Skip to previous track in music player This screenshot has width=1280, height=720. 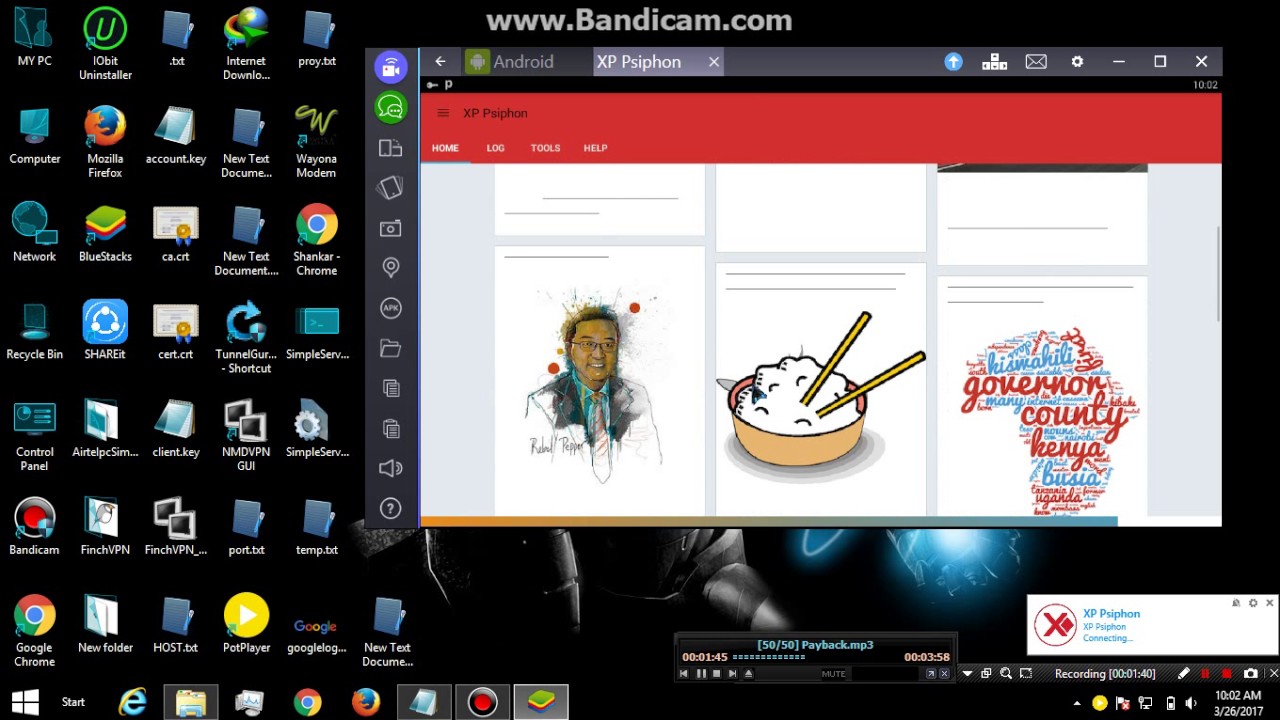click(x=684, y=674)
